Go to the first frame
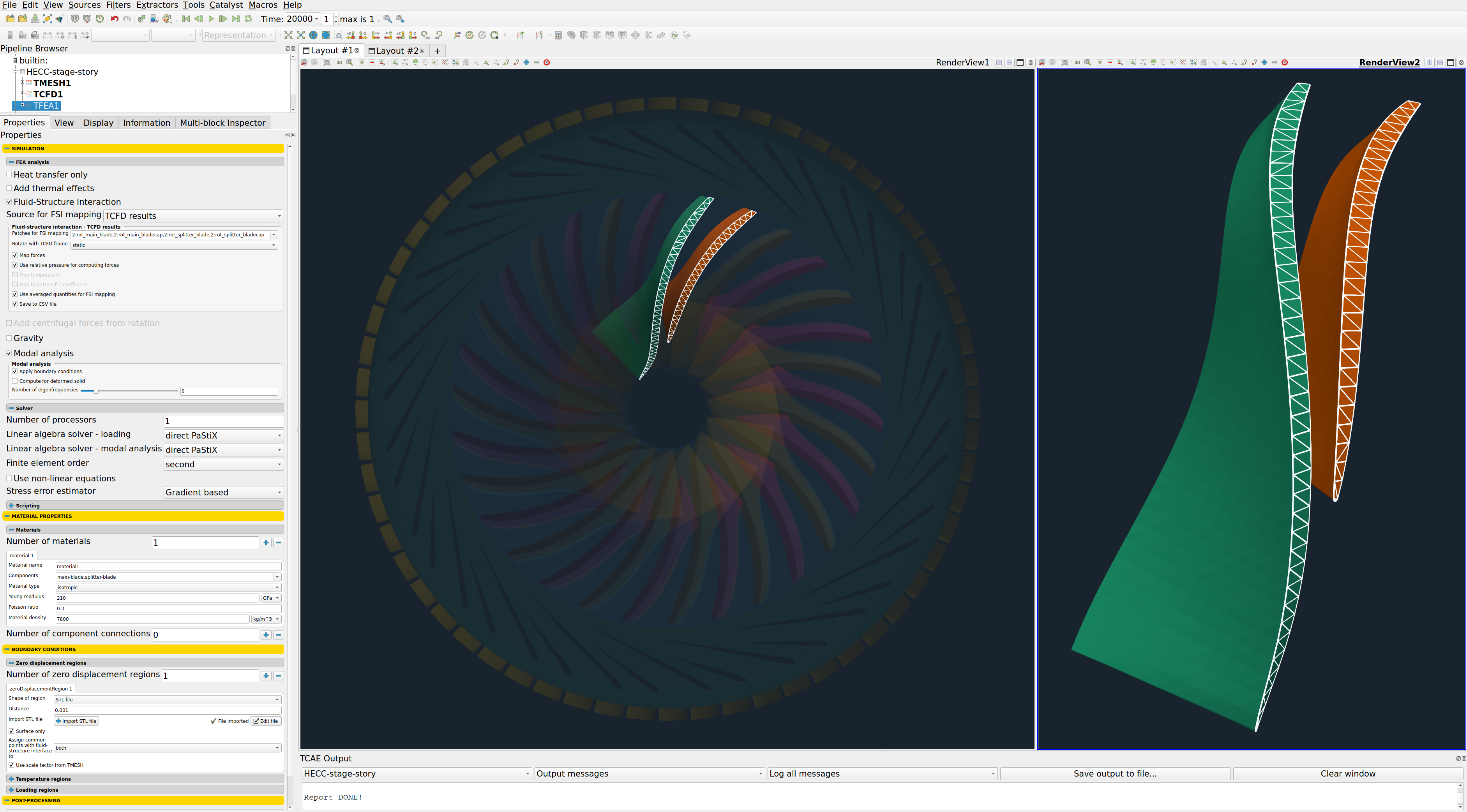 coord(185,19)
